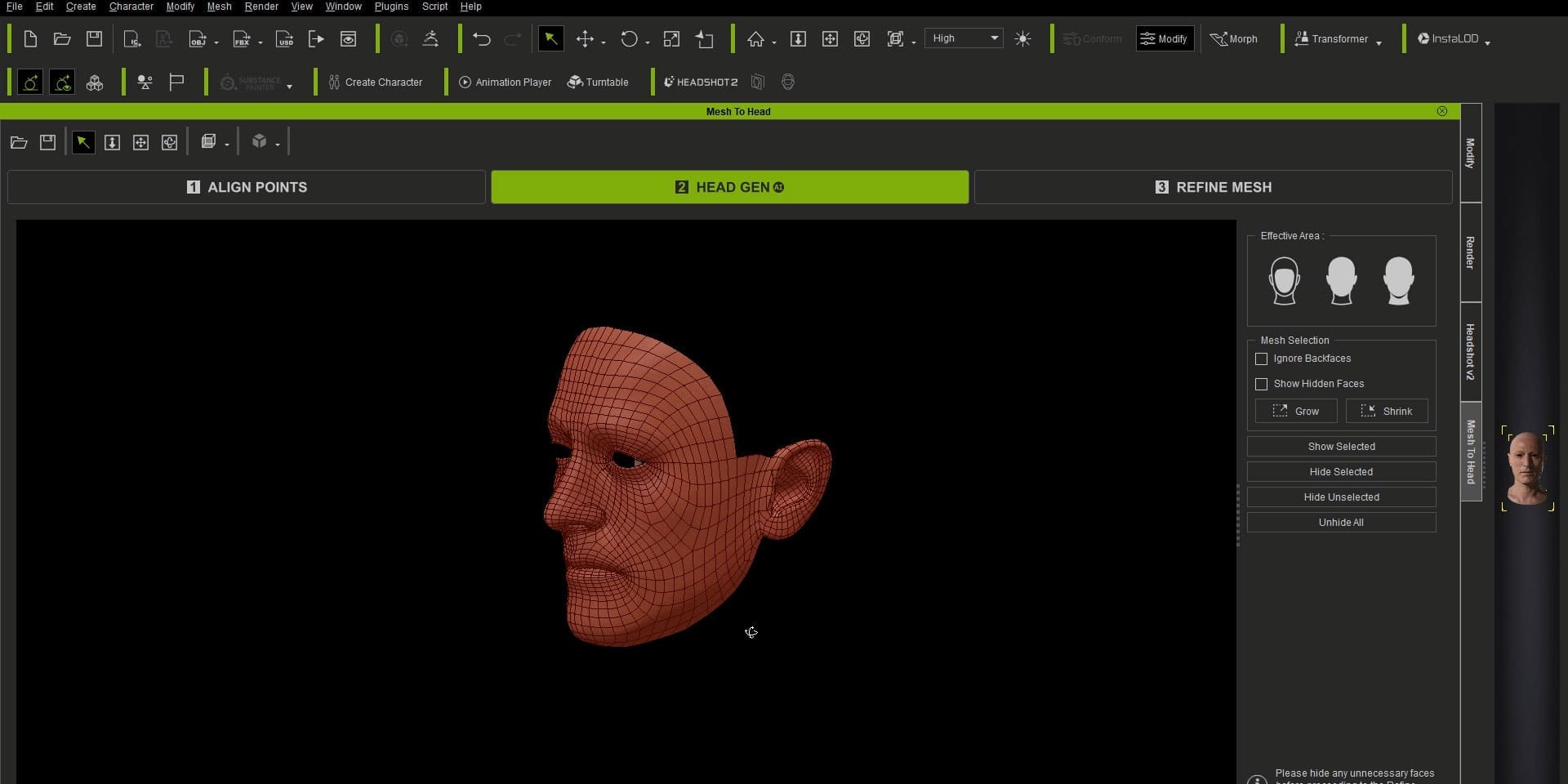Image resolution: width=1568 pixels, height=784 pixels.
Task: Undo the last action
Action: coord(482,38)
